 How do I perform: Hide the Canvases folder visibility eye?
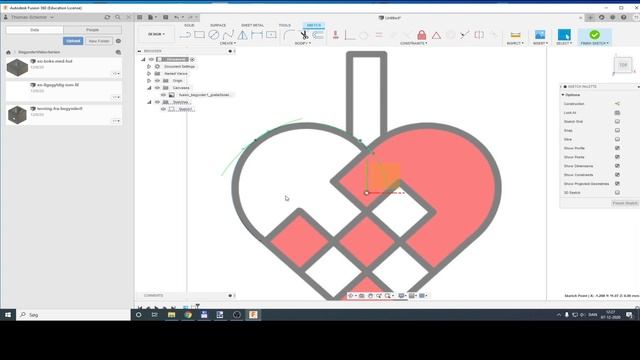pyautogui.click(x=157, y=88)
